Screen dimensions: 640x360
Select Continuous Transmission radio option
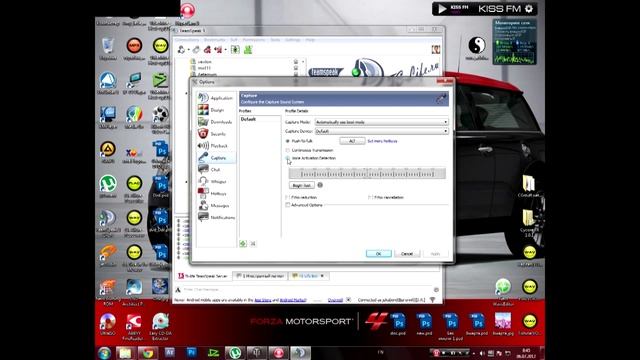[x=288, y=150]
